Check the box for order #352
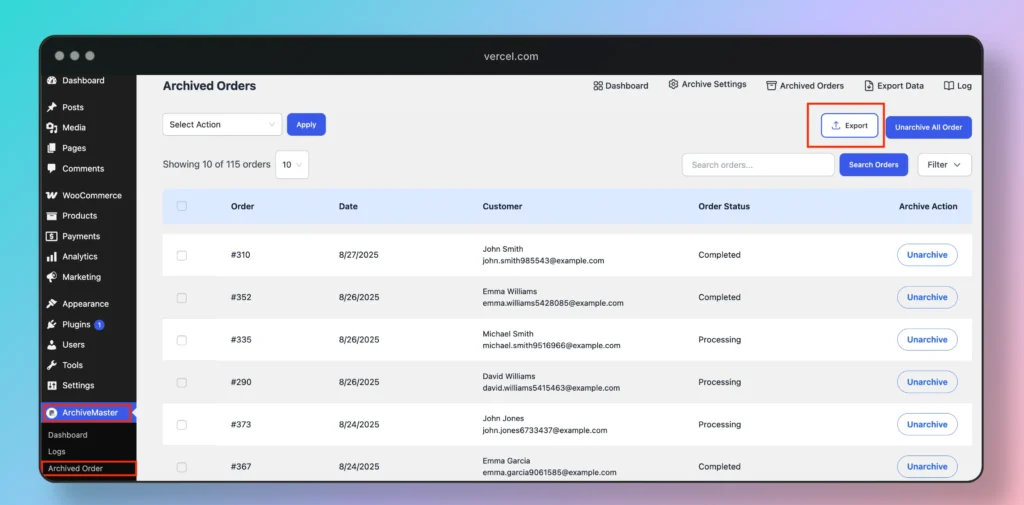The height and width of the screenshot is (505, 1024). pos(182,298)
